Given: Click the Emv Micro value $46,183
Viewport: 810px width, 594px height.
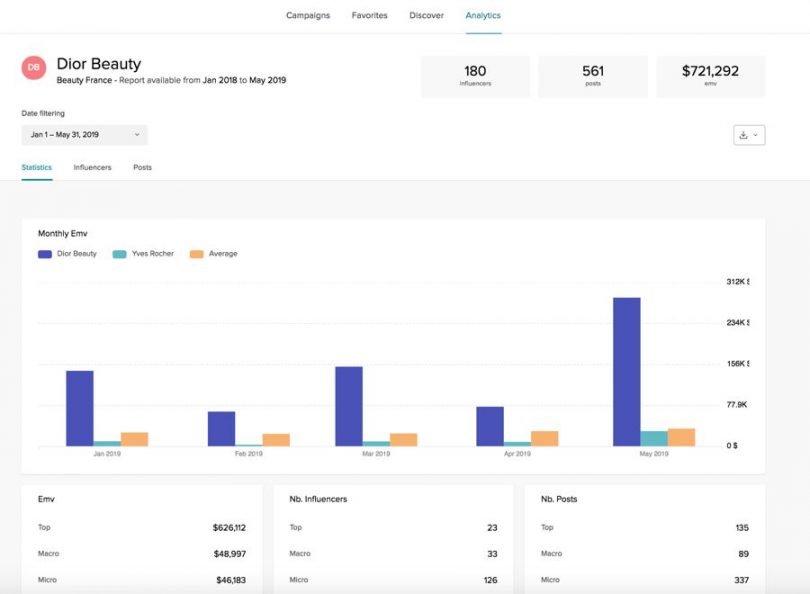Looking at the screenshot, I should pyautogui.click(x=231, y=580).
